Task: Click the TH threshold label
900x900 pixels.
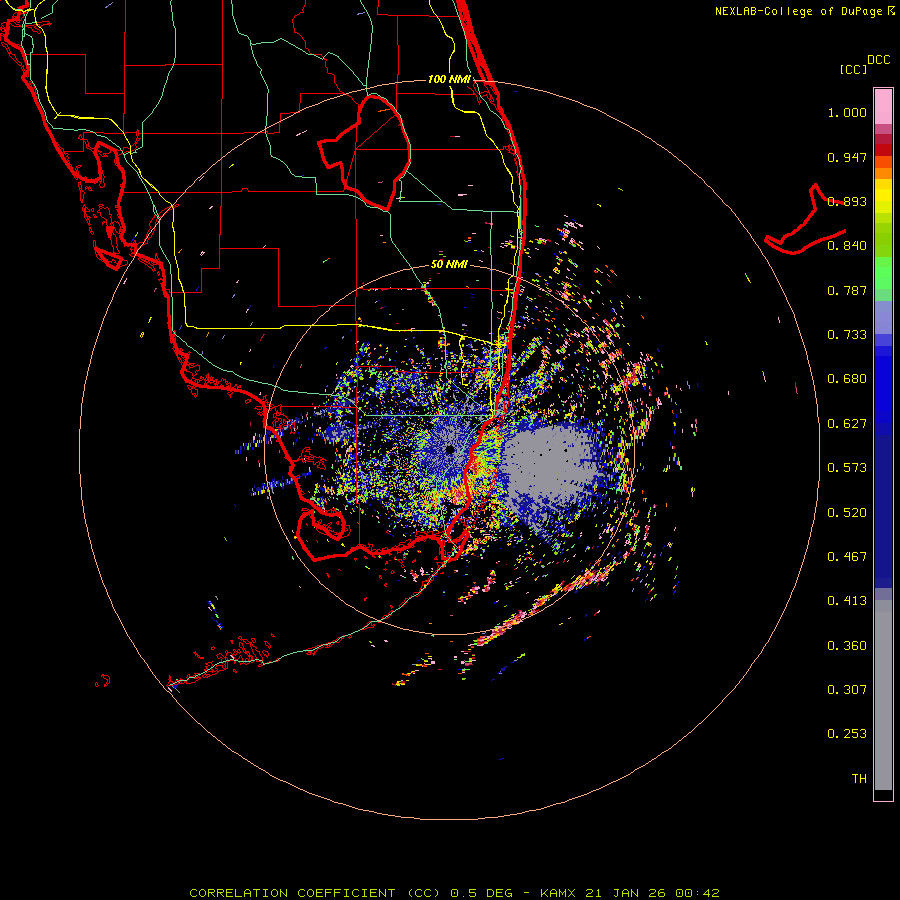Action: (x=859, y=779)
